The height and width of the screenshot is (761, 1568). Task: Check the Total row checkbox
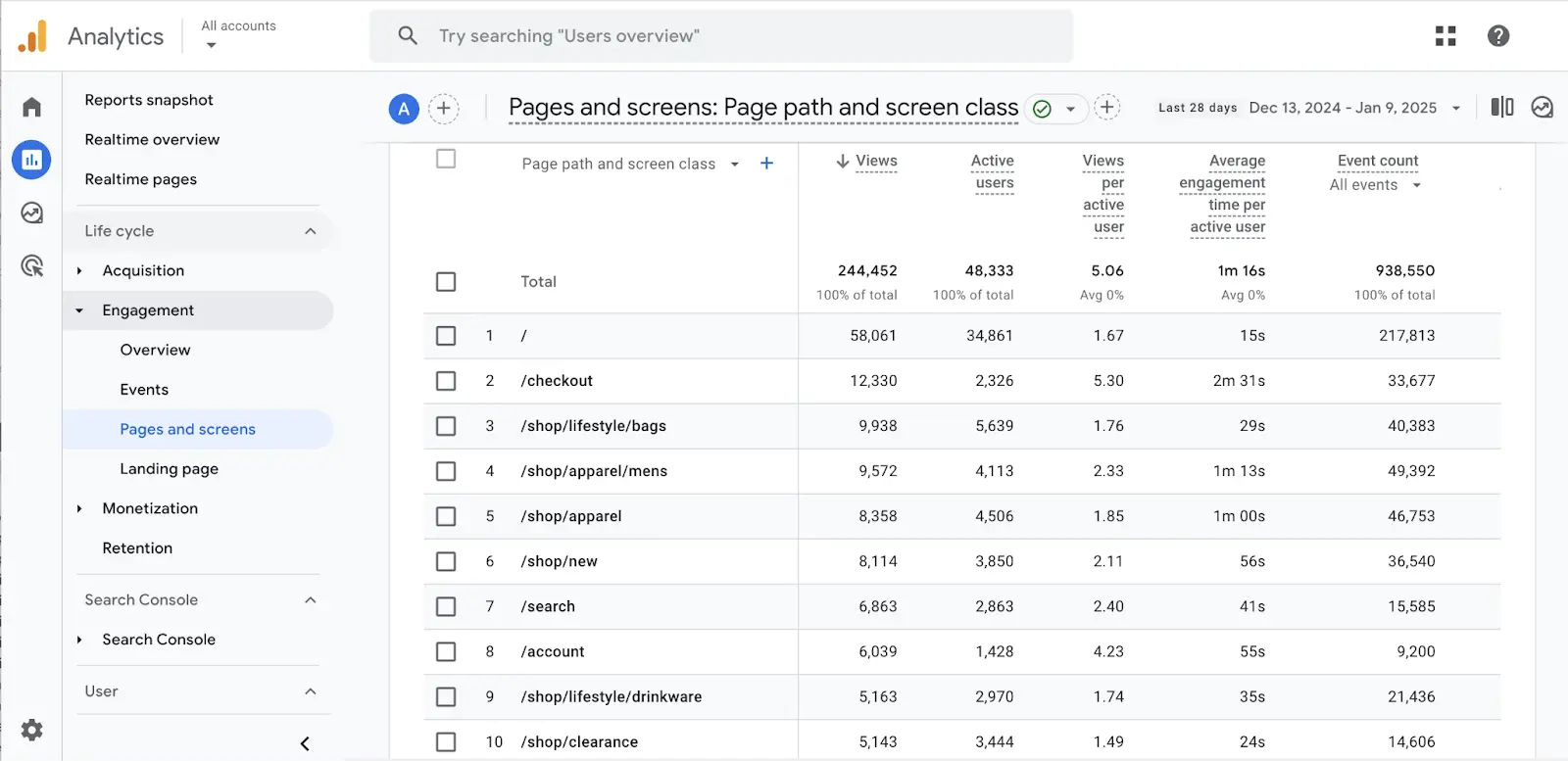tap(446, 282)
